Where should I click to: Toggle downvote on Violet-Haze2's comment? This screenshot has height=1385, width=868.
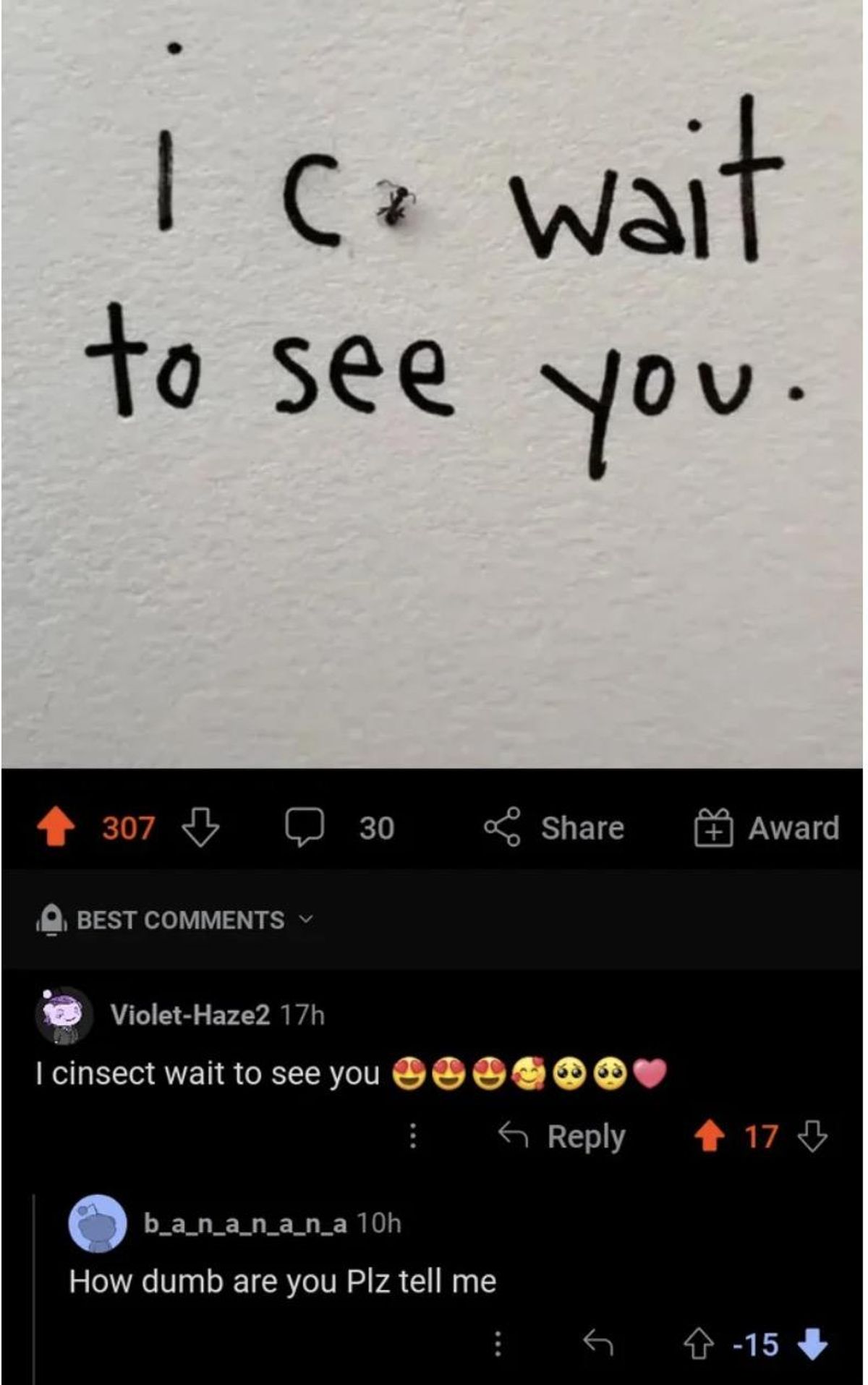812,1135
